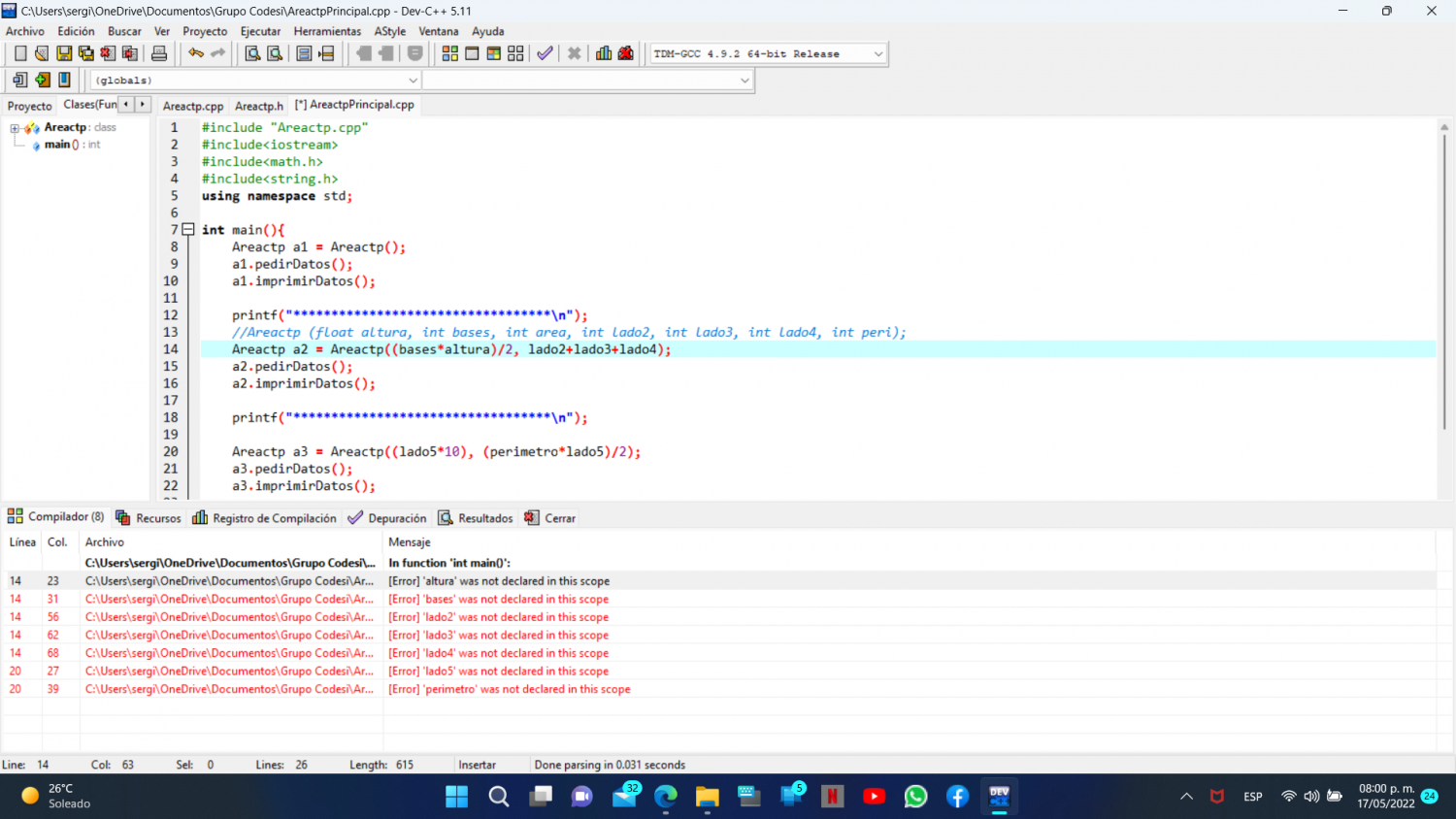Viewport: 1456px width, 819px height.
Task: Click the Debug checkmark icon
Action: click(545, 53)
